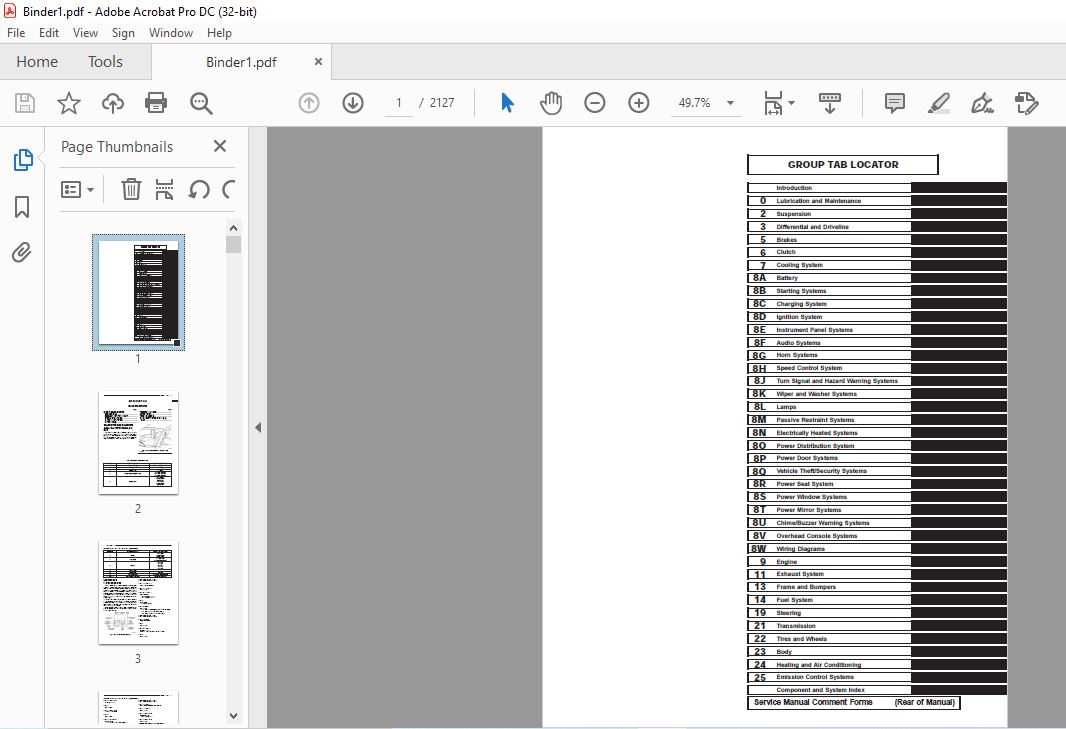Open the fit page options icon
The image size is (1066, 729).
773,103
